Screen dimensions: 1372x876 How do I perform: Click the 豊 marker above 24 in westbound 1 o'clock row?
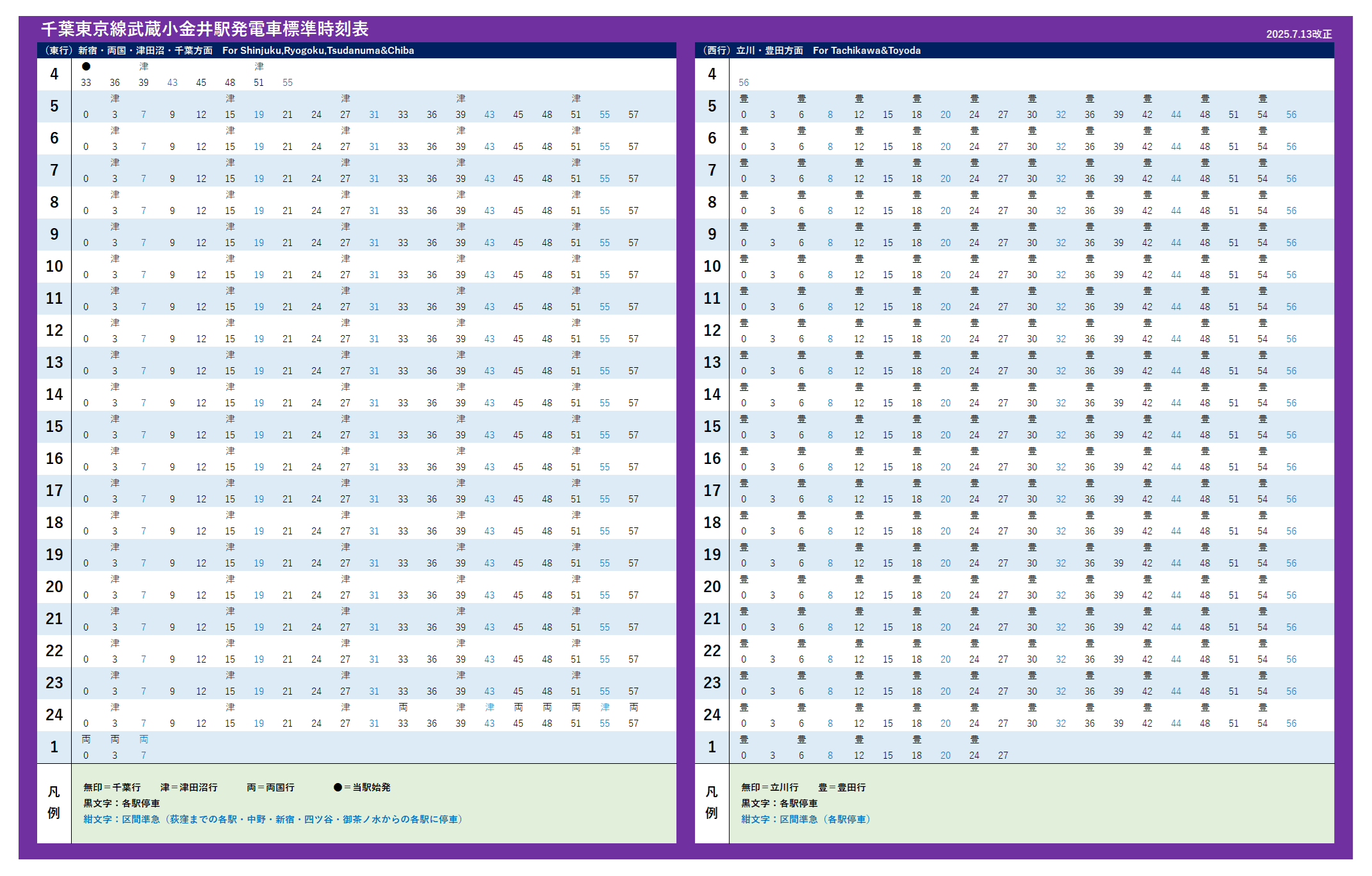point(974,740)
